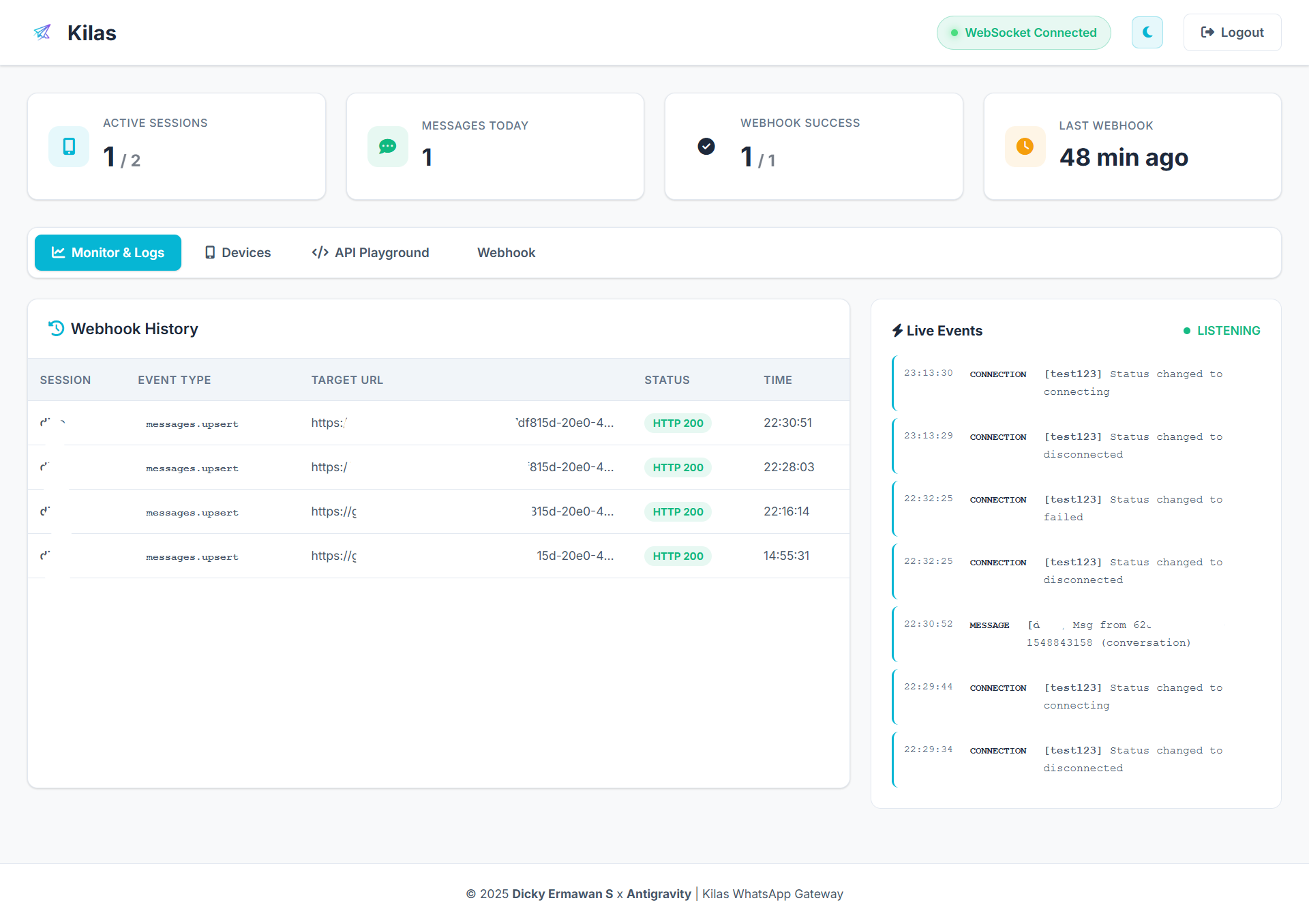This screenshot has width=1309, height=924.
Task: Click the Kilas paper plane logo
Action: (42, 32)
